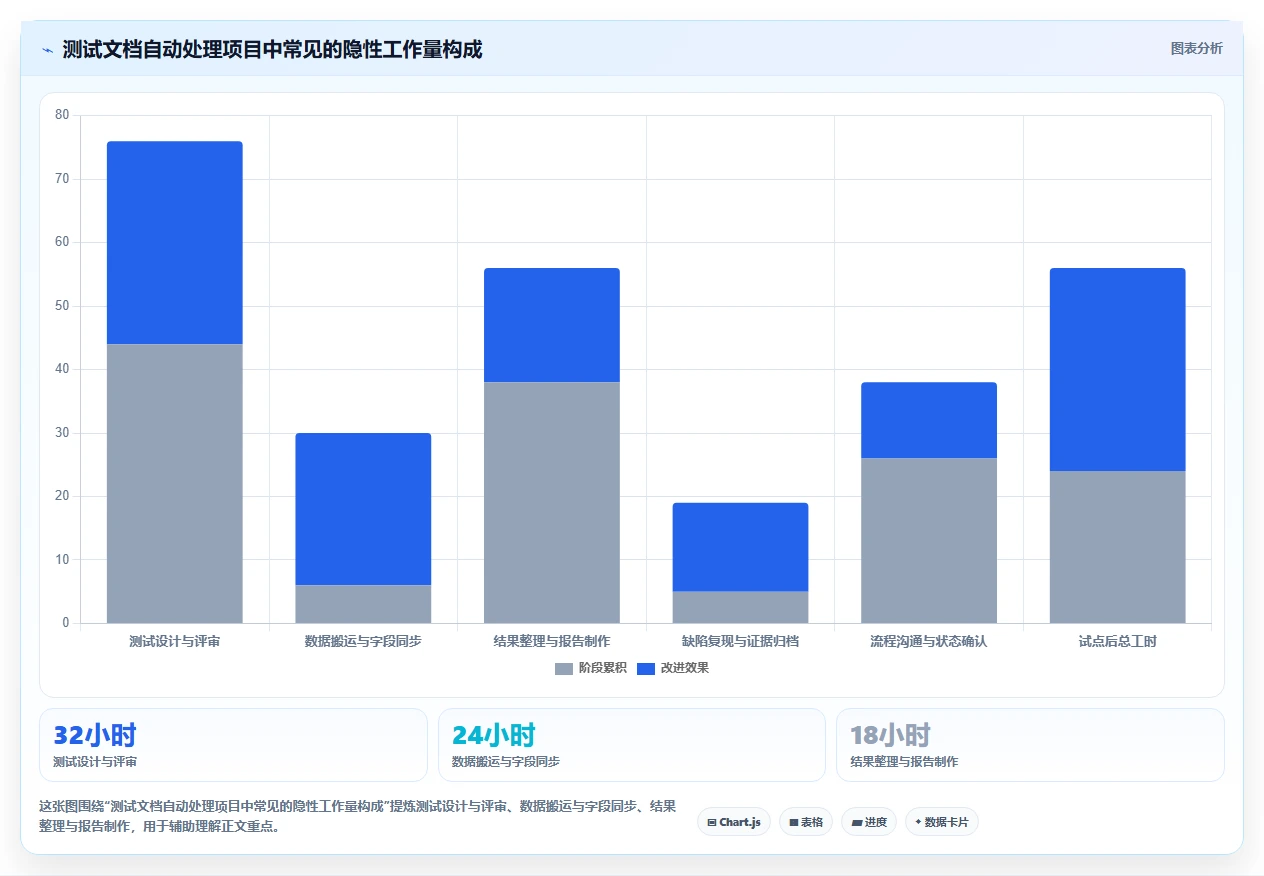Click the gray segment of the 测试设计与评审 bar
The width and height of the screenshot is (1264, 876).
(175, 484)
